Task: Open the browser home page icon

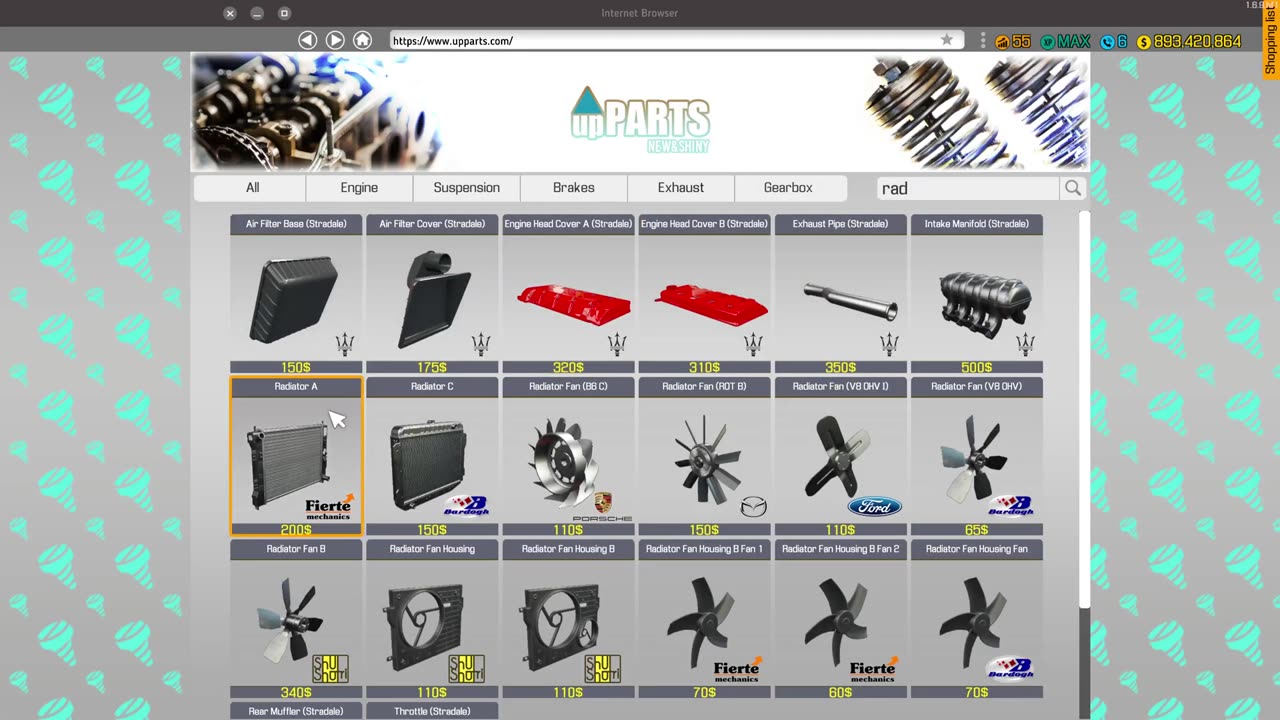Action: coord(363,40)
